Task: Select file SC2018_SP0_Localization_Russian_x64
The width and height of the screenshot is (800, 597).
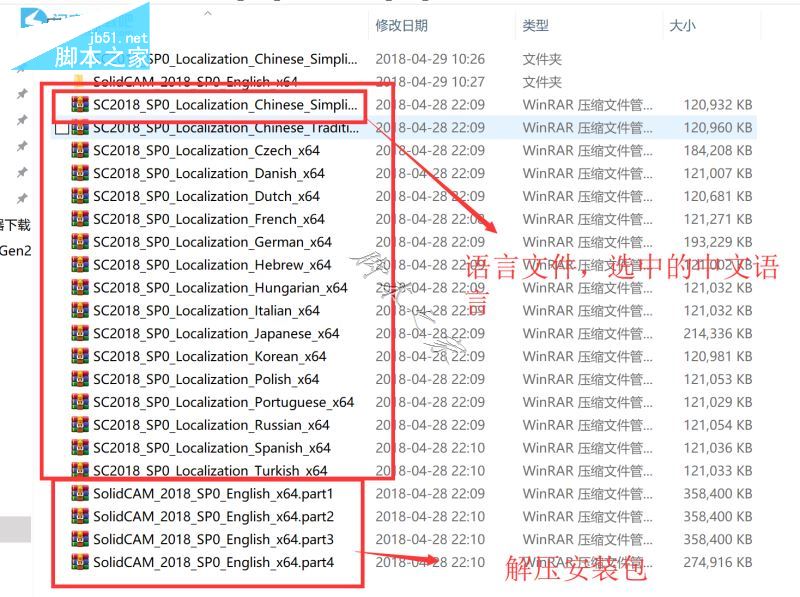Action: click(x=211, y=425)
